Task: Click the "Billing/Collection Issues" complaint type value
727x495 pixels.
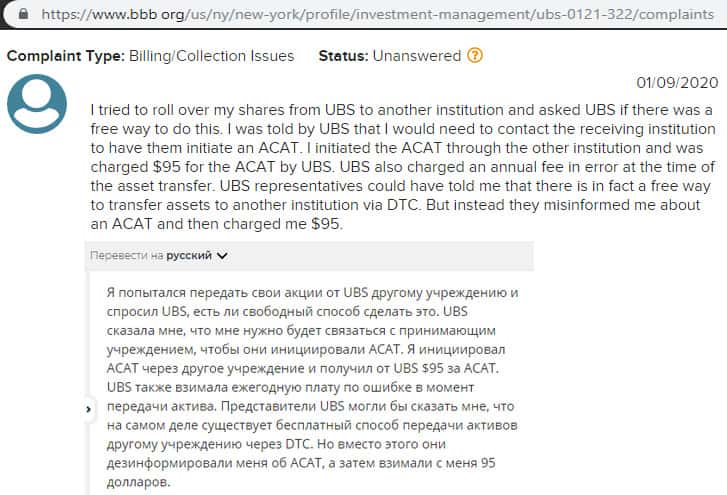Action: coord(210,56)
